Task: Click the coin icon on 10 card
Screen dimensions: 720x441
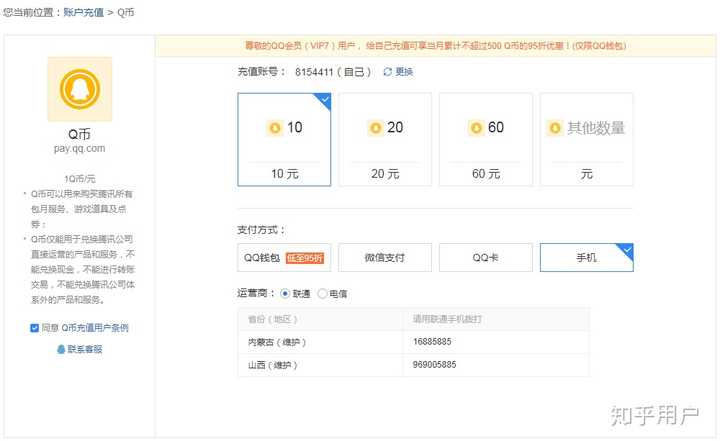Action: [x=275, y=128]
